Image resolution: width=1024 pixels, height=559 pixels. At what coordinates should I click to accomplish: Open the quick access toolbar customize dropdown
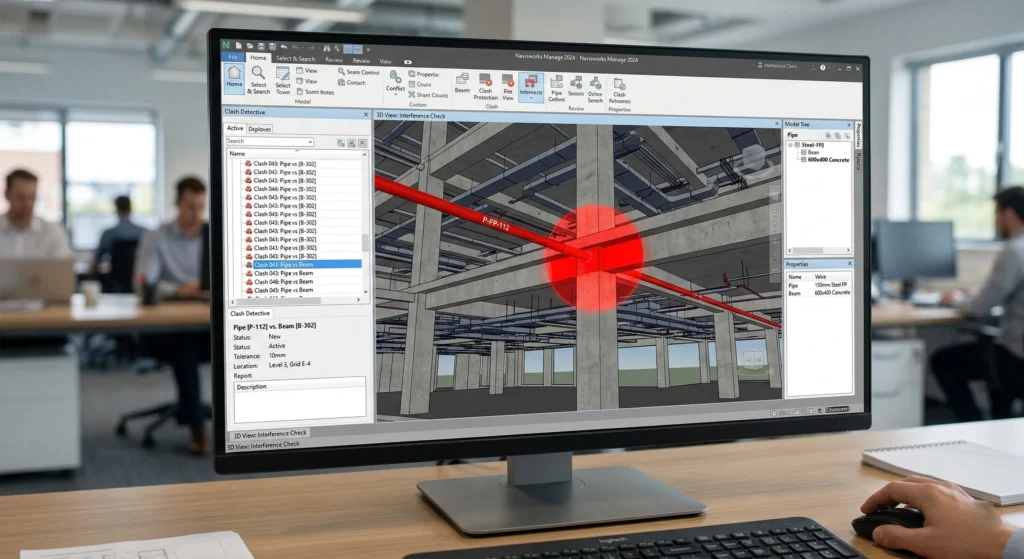(368, 49)
